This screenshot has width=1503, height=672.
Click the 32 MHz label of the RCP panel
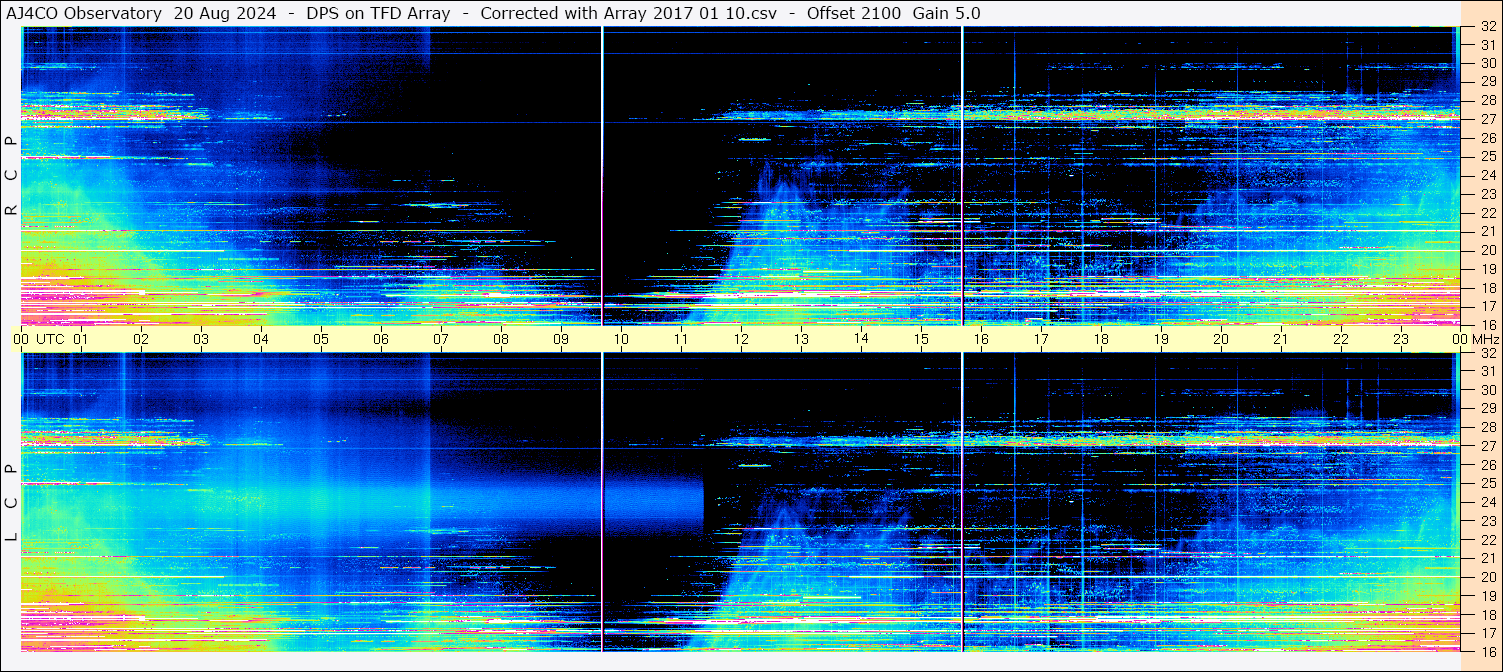(x=1487, y=26)
